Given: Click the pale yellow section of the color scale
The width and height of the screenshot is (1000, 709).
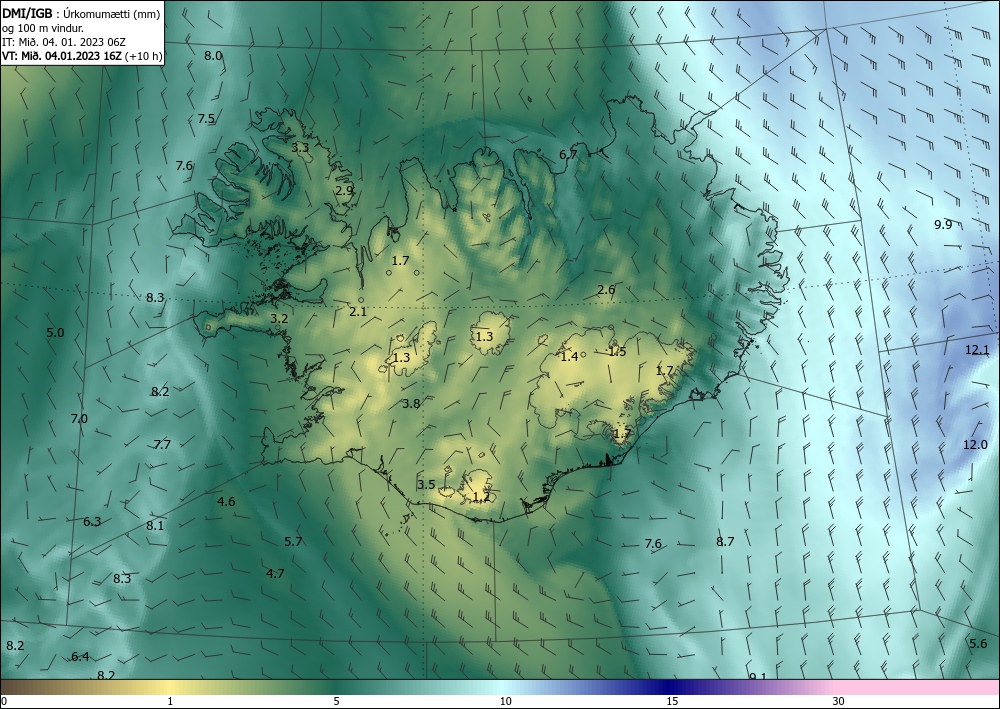Looking at the screenshot, I should 167,687.
